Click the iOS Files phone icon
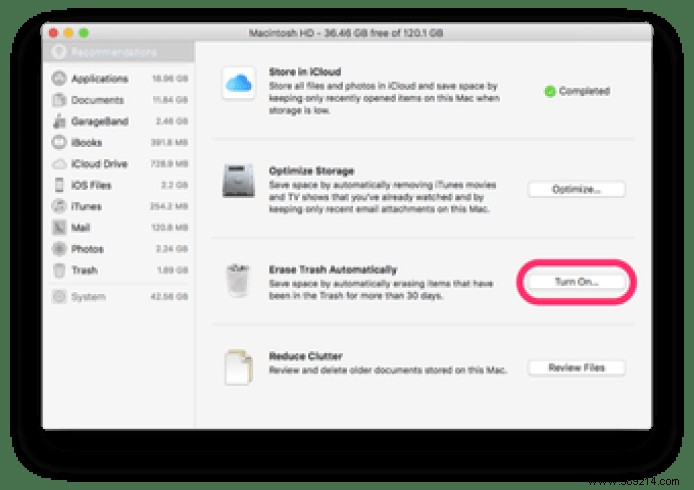 59,185
